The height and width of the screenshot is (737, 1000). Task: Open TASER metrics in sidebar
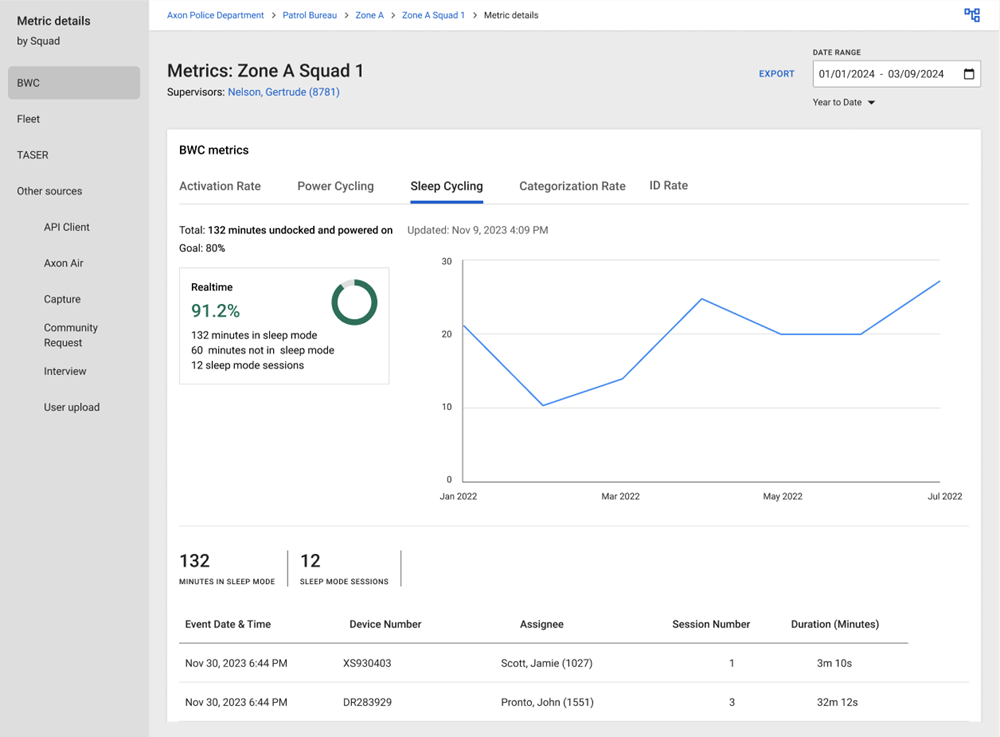[33, 155]
